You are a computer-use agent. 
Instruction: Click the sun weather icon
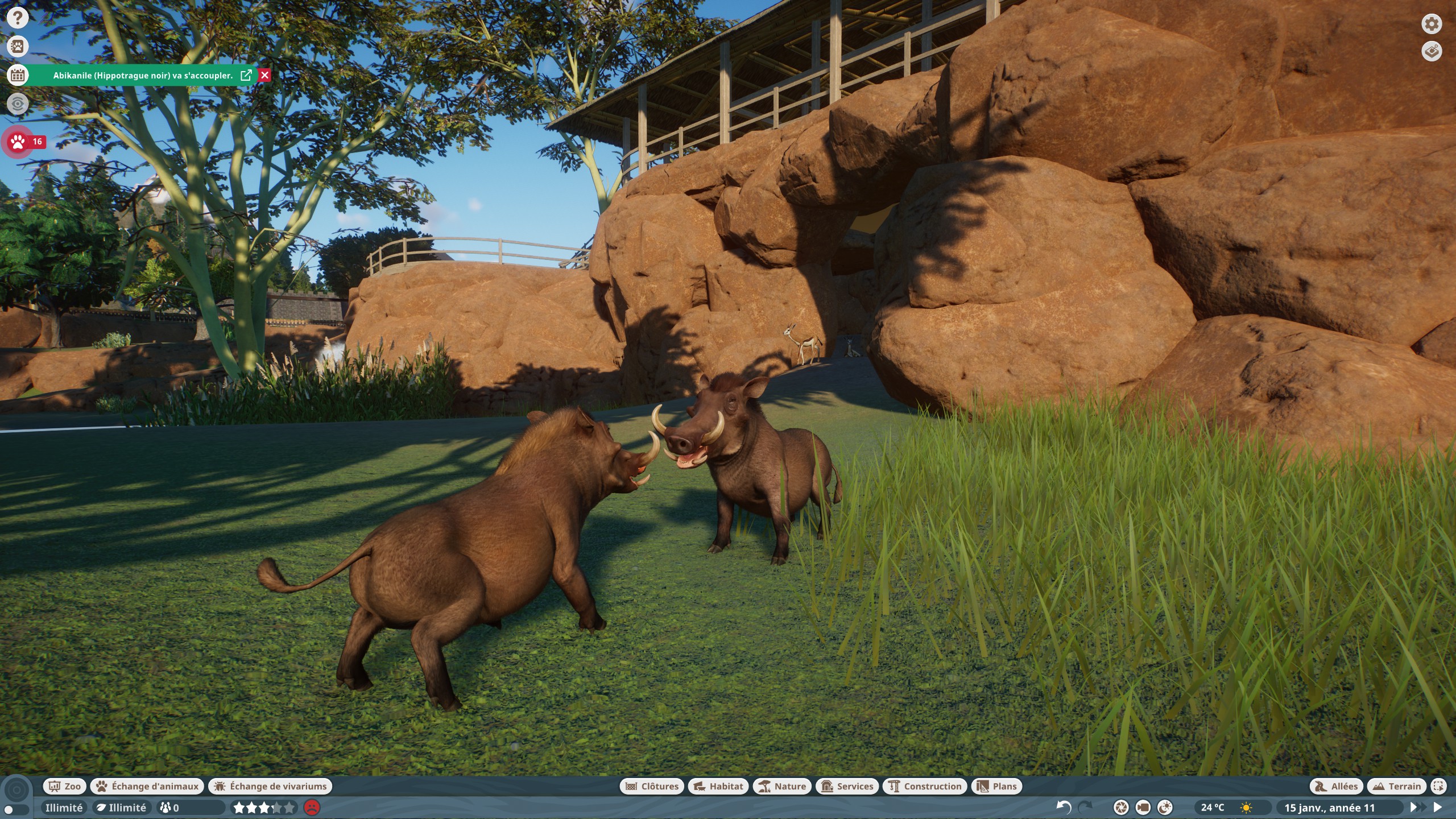click(x=1246, y=807)
